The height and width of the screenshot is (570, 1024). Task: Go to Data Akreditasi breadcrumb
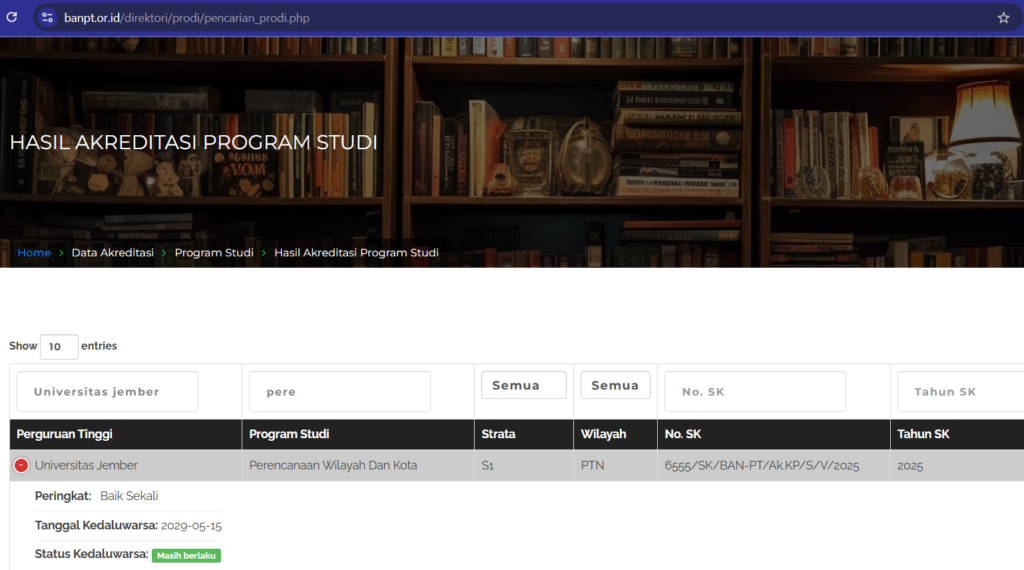coord(112,253)
